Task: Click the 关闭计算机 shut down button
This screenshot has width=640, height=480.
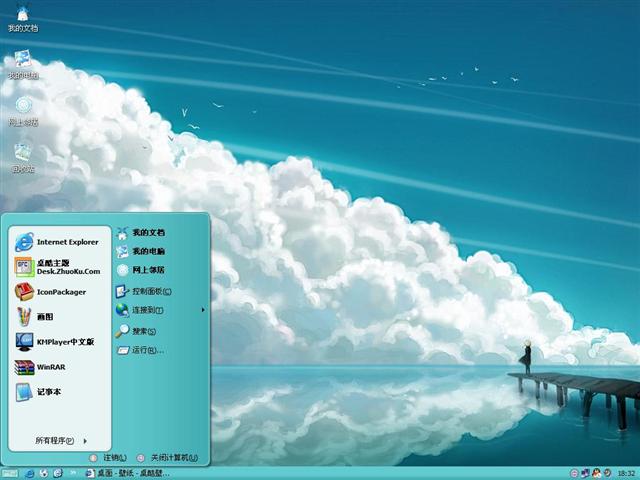Action: 167,458
